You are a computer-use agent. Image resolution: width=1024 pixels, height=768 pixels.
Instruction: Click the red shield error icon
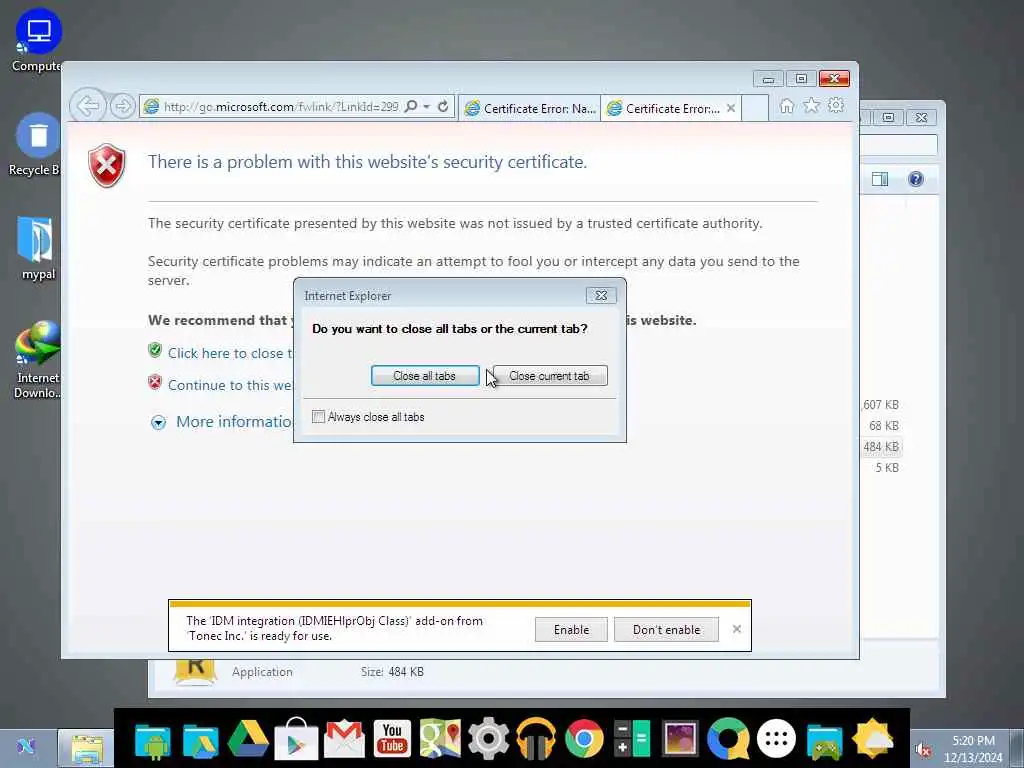click(x=107, y=165)
